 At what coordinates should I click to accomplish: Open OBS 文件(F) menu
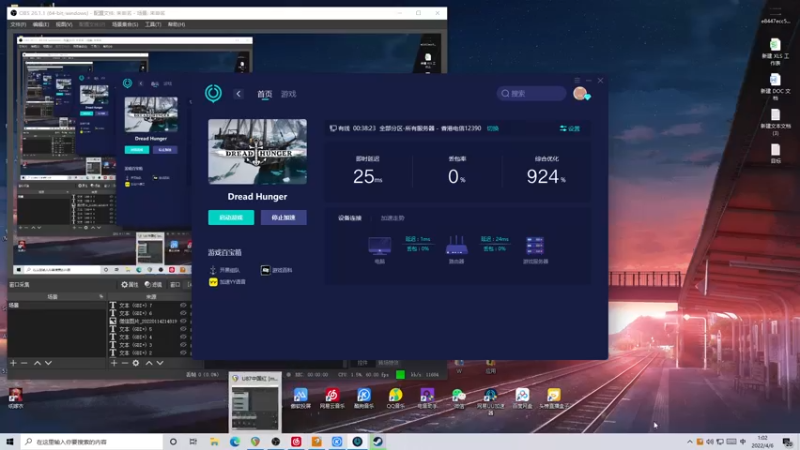pyautogui.click(x=18, y=24)
